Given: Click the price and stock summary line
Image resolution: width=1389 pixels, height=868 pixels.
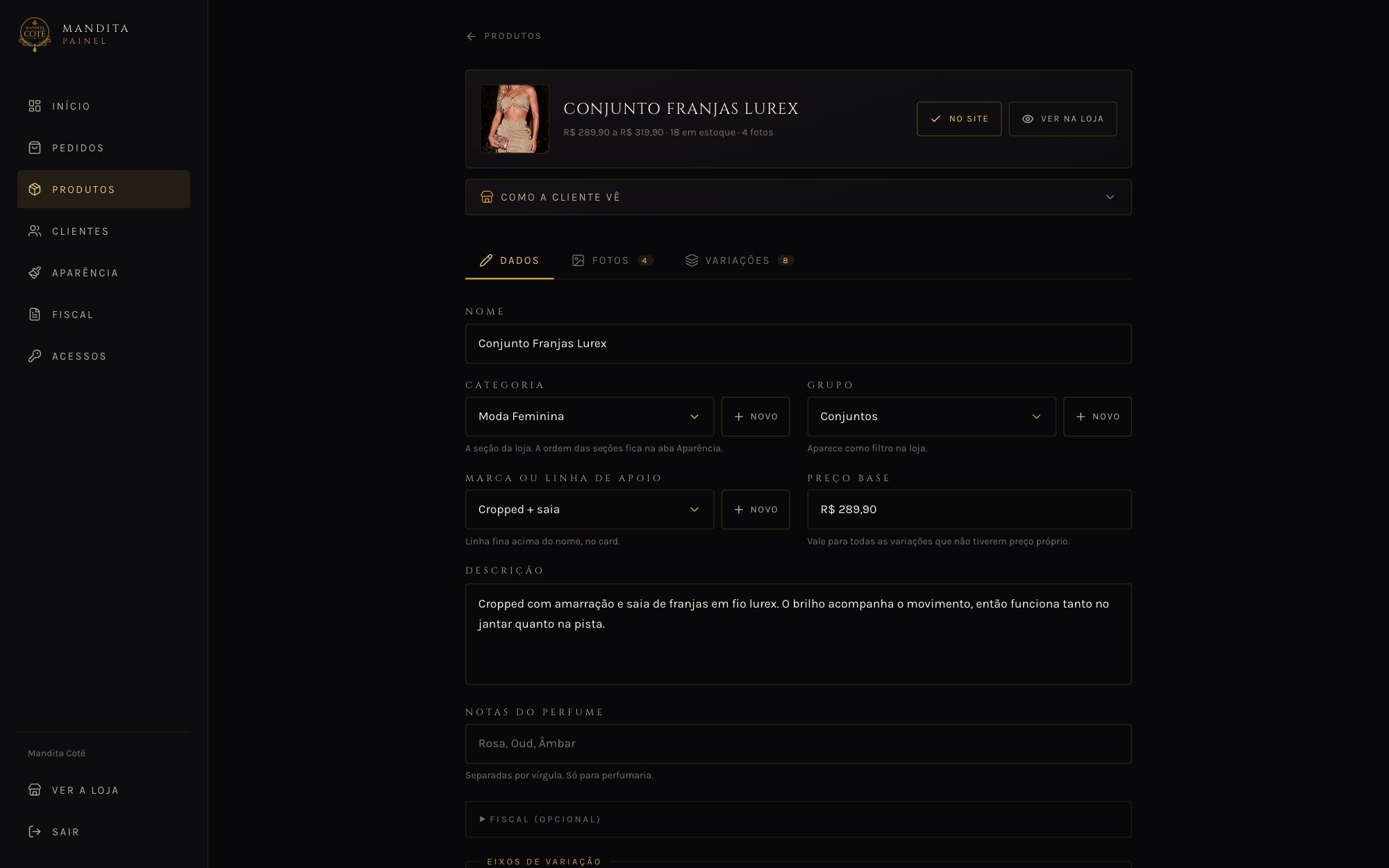Looking at the screenshot, I should click(x=668, y=133).
